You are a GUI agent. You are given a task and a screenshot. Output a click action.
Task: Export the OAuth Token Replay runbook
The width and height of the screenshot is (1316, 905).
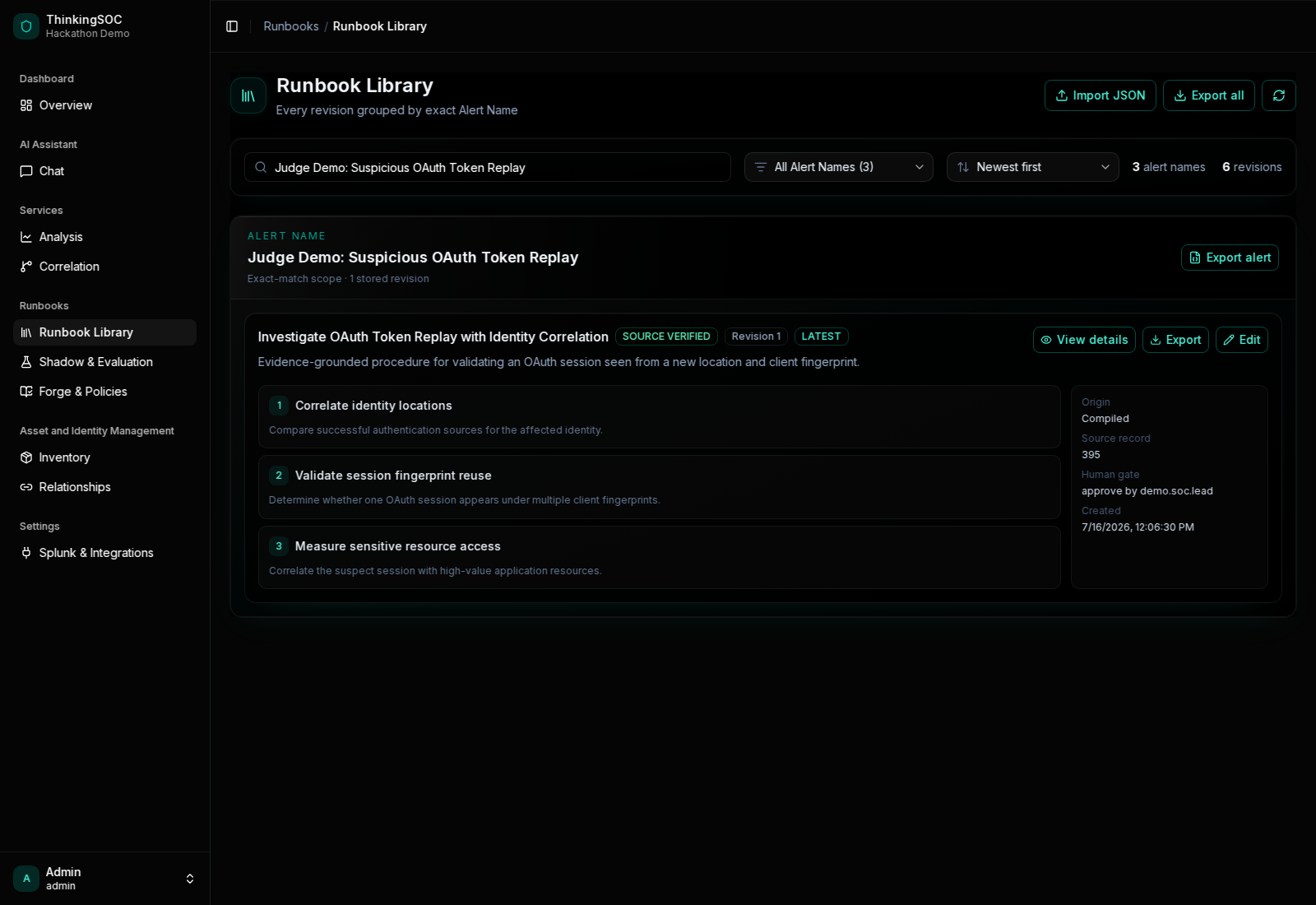coord(1175,340)
